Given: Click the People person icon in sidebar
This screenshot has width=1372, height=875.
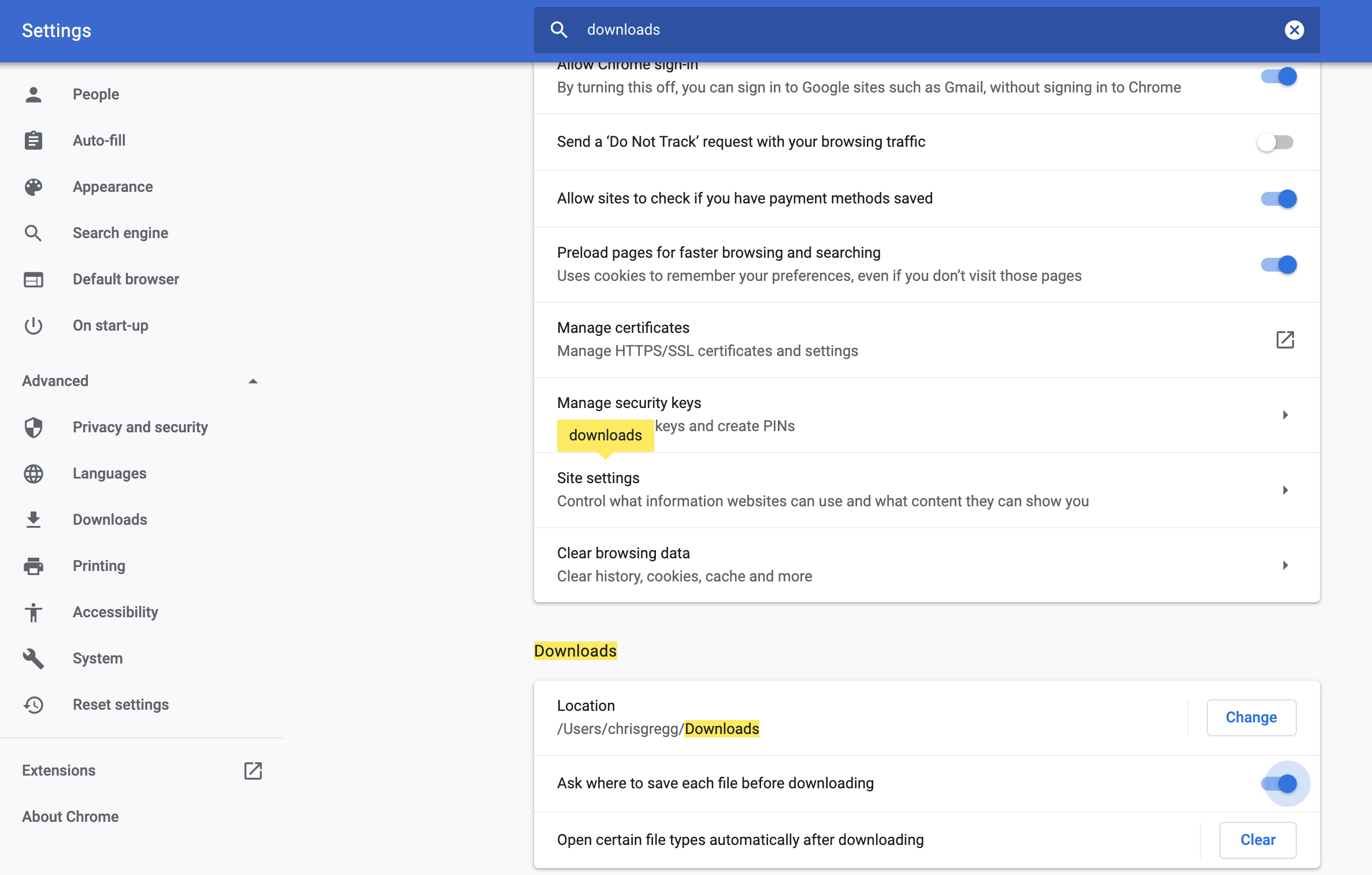Looking at the screenshot, I should pyautogui.click(x=34, y=94).
